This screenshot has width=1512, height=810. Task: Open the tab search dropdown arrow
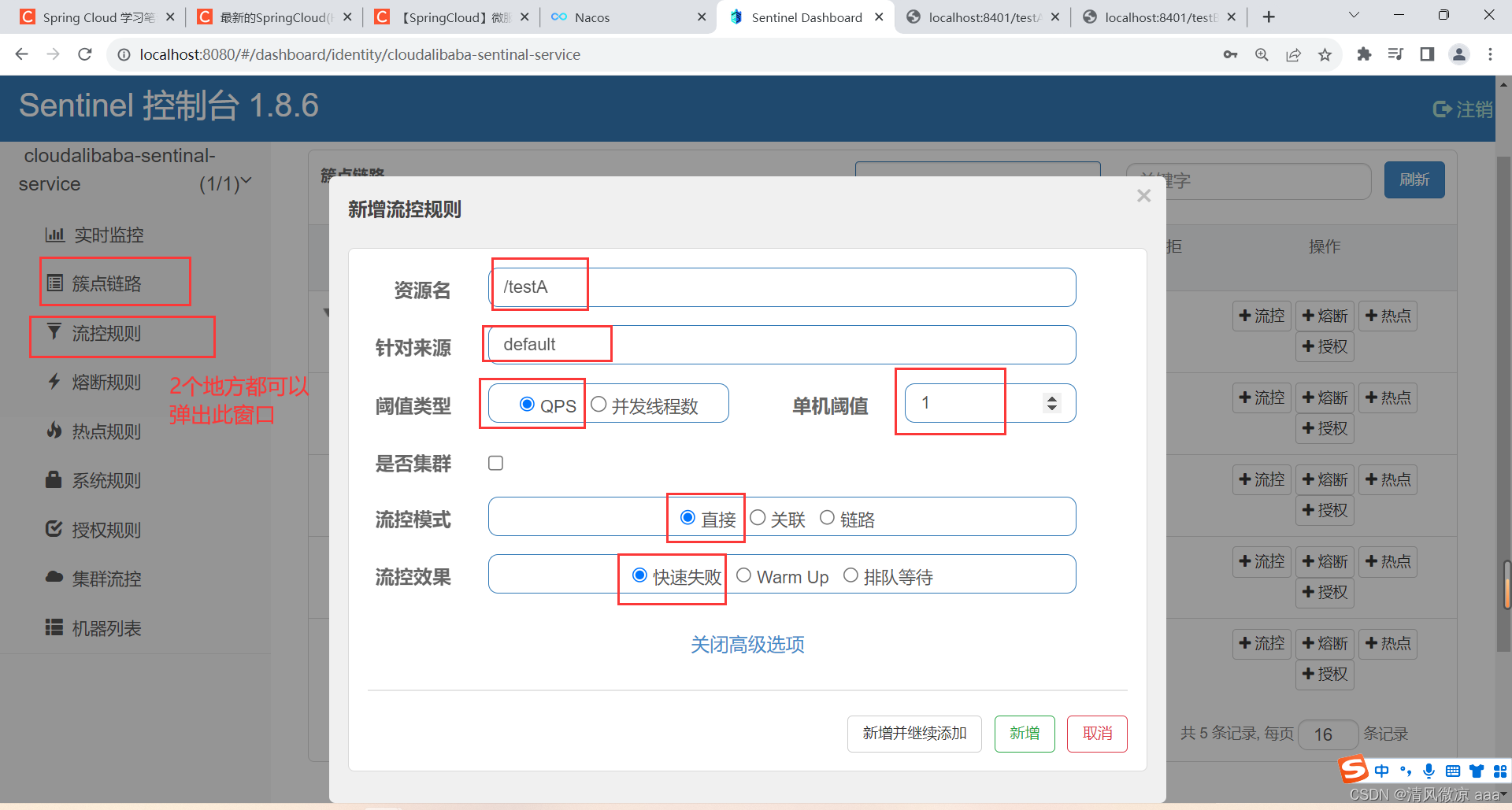(x=1354, y=16)
